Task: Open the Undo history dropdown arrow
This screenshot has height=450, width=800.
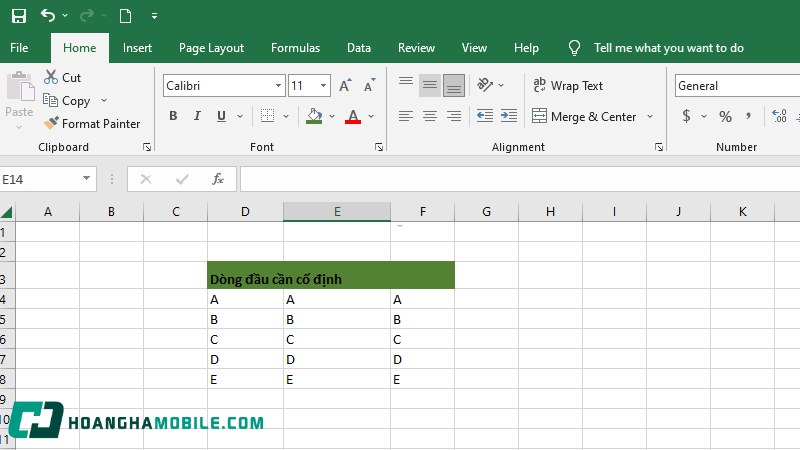Action: 65,16
